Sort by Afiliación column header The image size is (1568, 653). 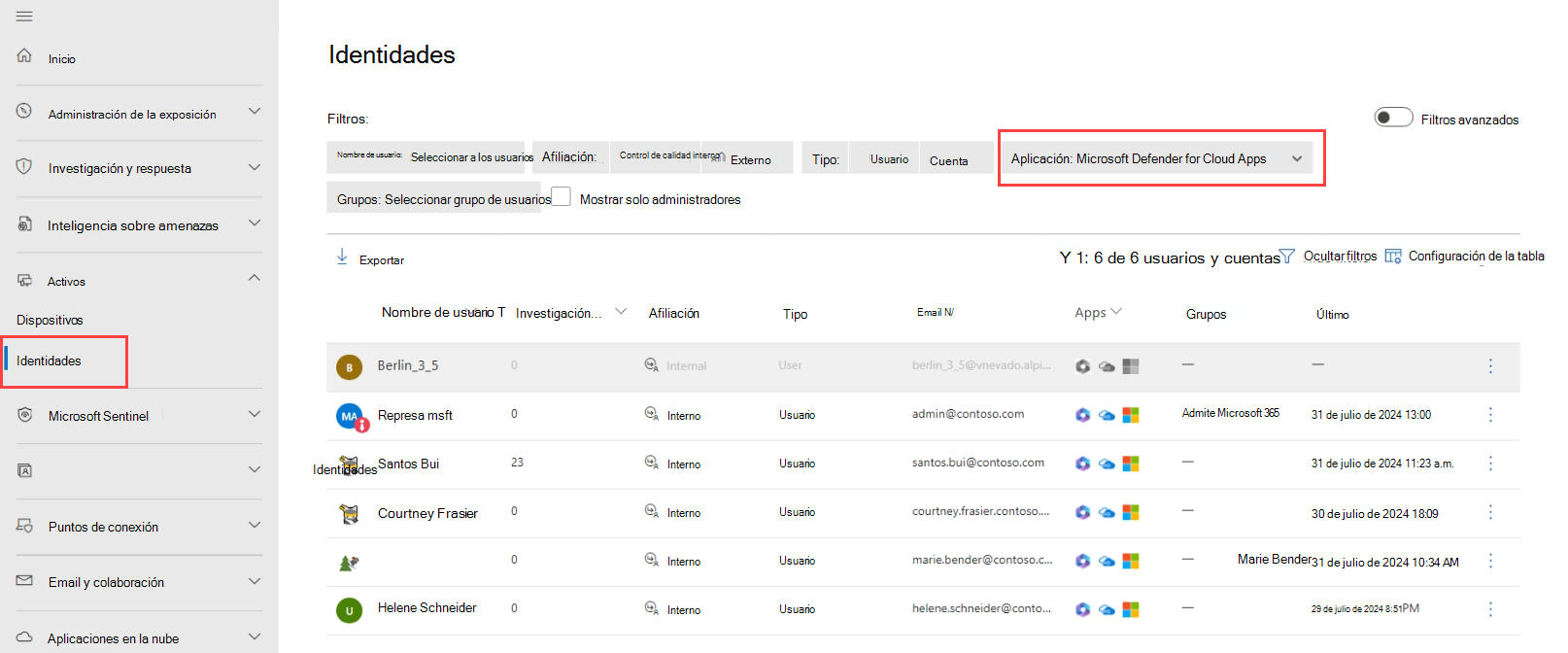674,313
